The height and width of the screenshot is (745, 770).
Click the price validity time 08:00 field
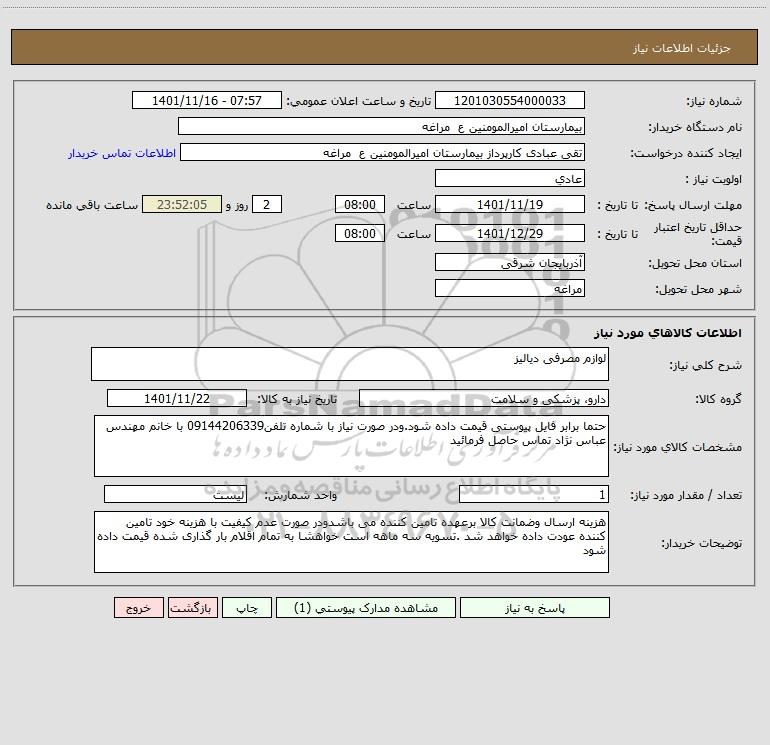(359, 233)
